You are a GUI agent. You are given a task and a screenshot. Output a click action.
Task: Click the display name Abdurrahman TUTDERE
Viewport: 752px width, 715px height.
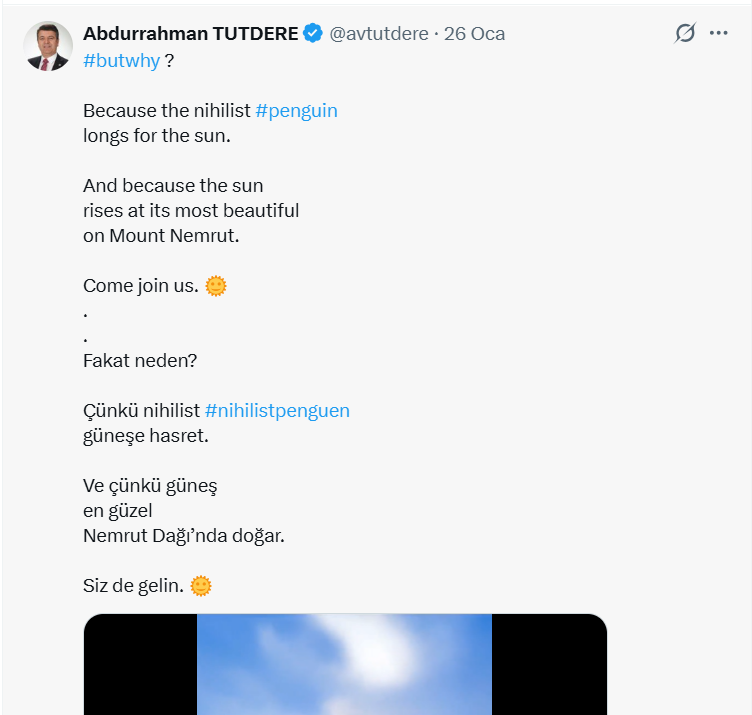click(190, 34)
